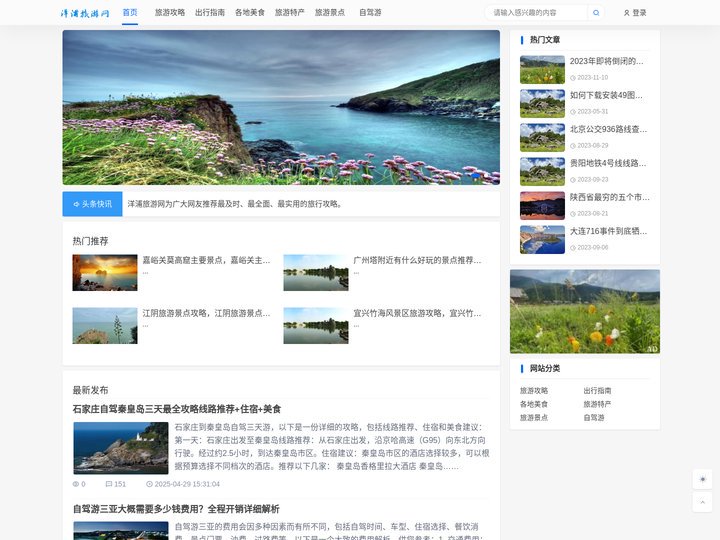The width and height of the screenshot is (720, 540).
Task: Open the 旅游特产 nav menu item
Action: pyautogui.click(x=290, y=13)
